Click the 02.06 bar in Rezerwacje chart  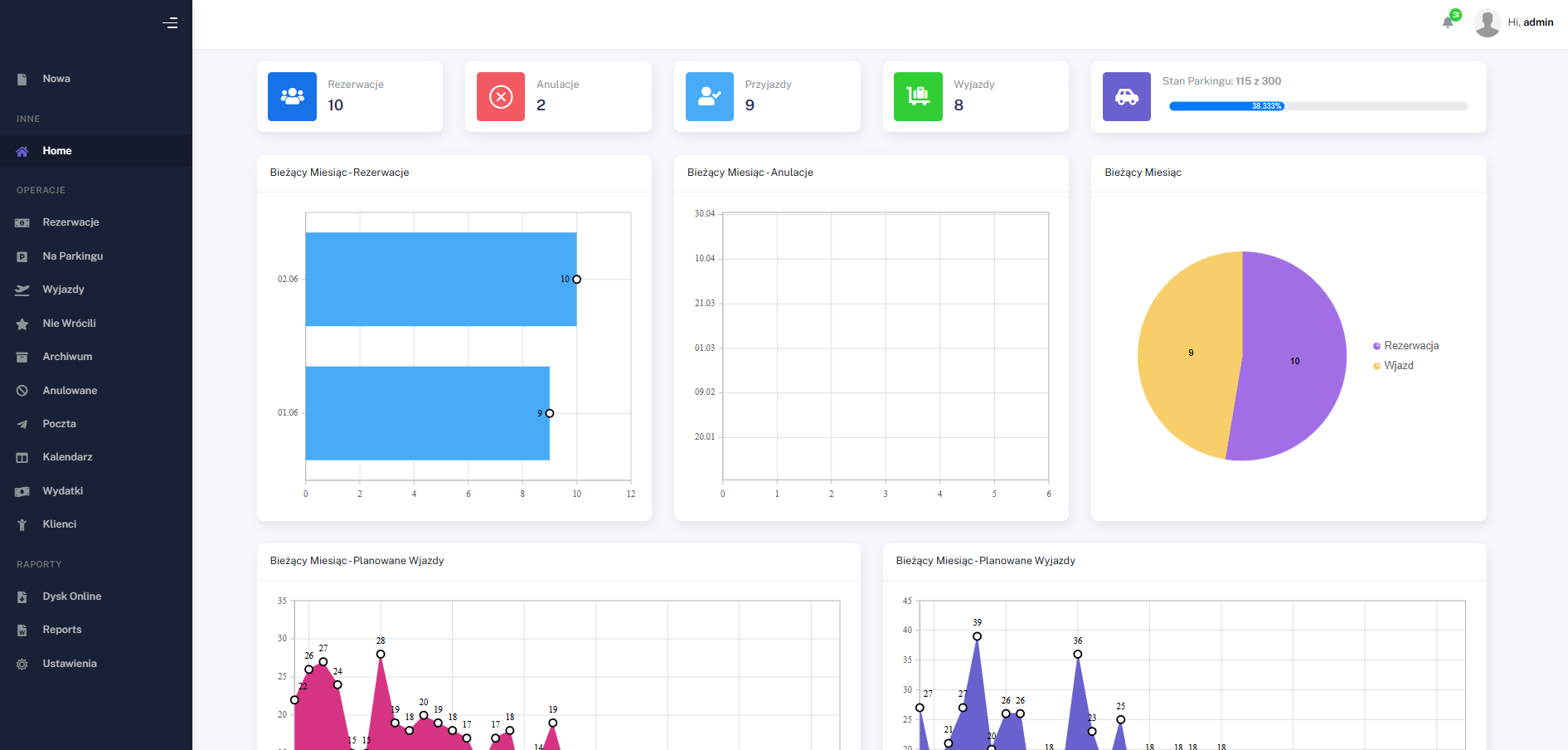pyautogui.click(x=441, y=280)
